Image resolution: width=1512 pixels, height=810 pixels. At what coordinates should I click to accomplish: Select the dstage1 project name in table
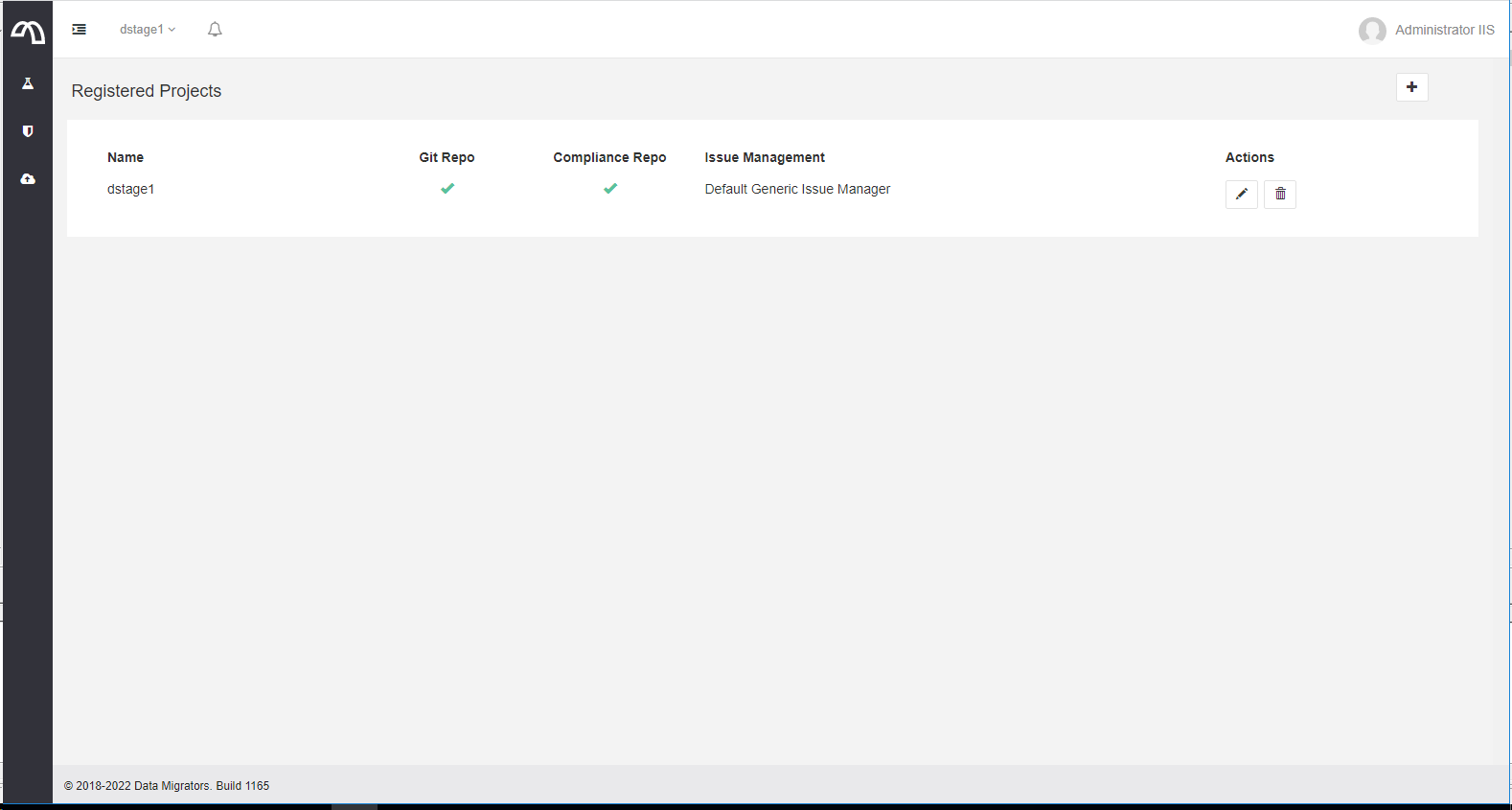(x=130, y=190)
